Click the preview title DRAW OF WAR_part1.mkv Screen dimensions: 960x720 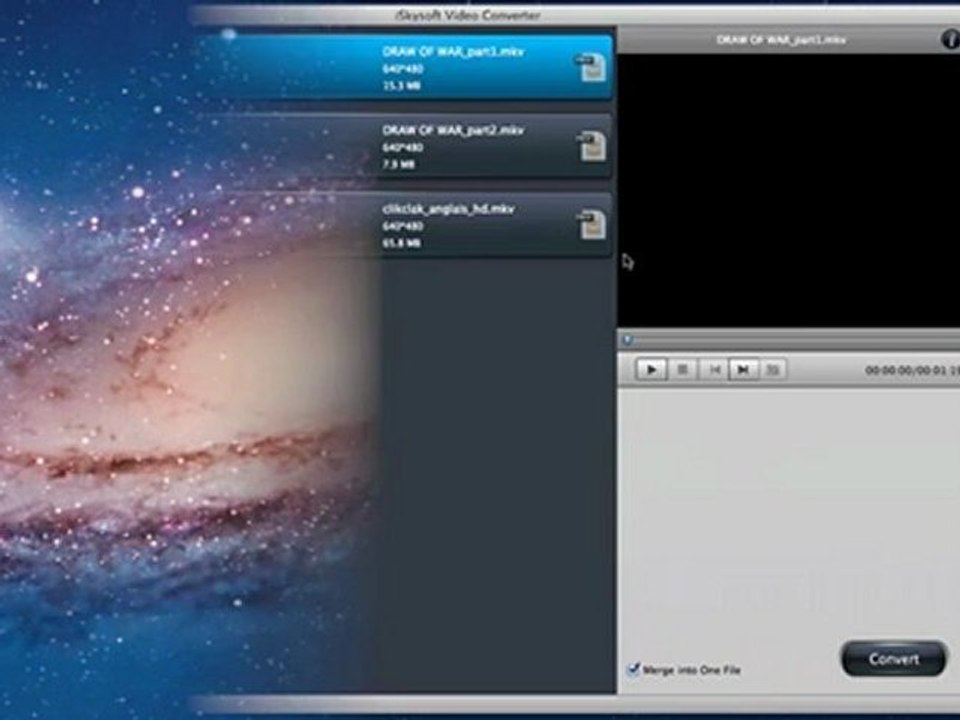coord(781,40)
